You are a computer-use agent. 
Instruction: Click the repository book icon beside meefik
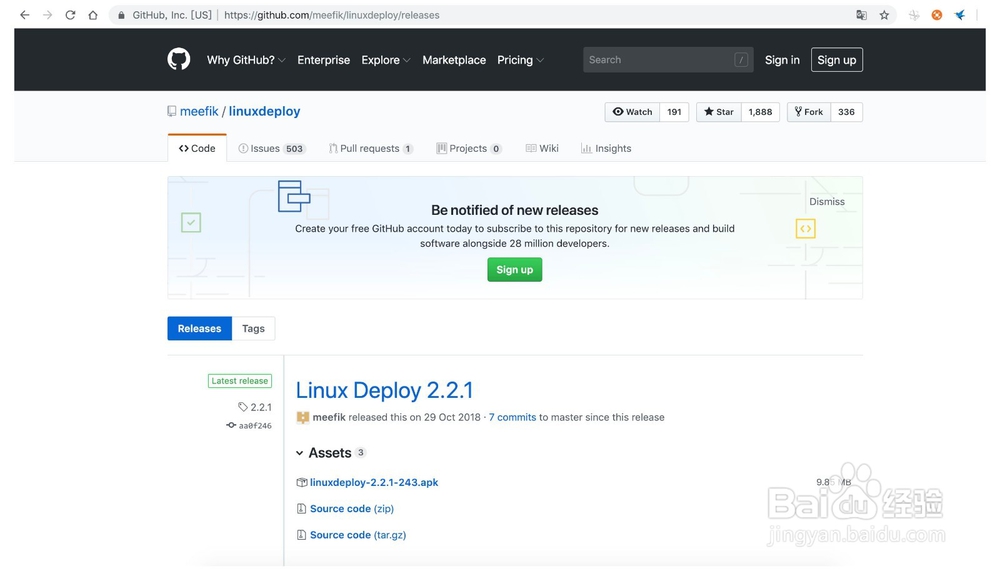[172, 111]
